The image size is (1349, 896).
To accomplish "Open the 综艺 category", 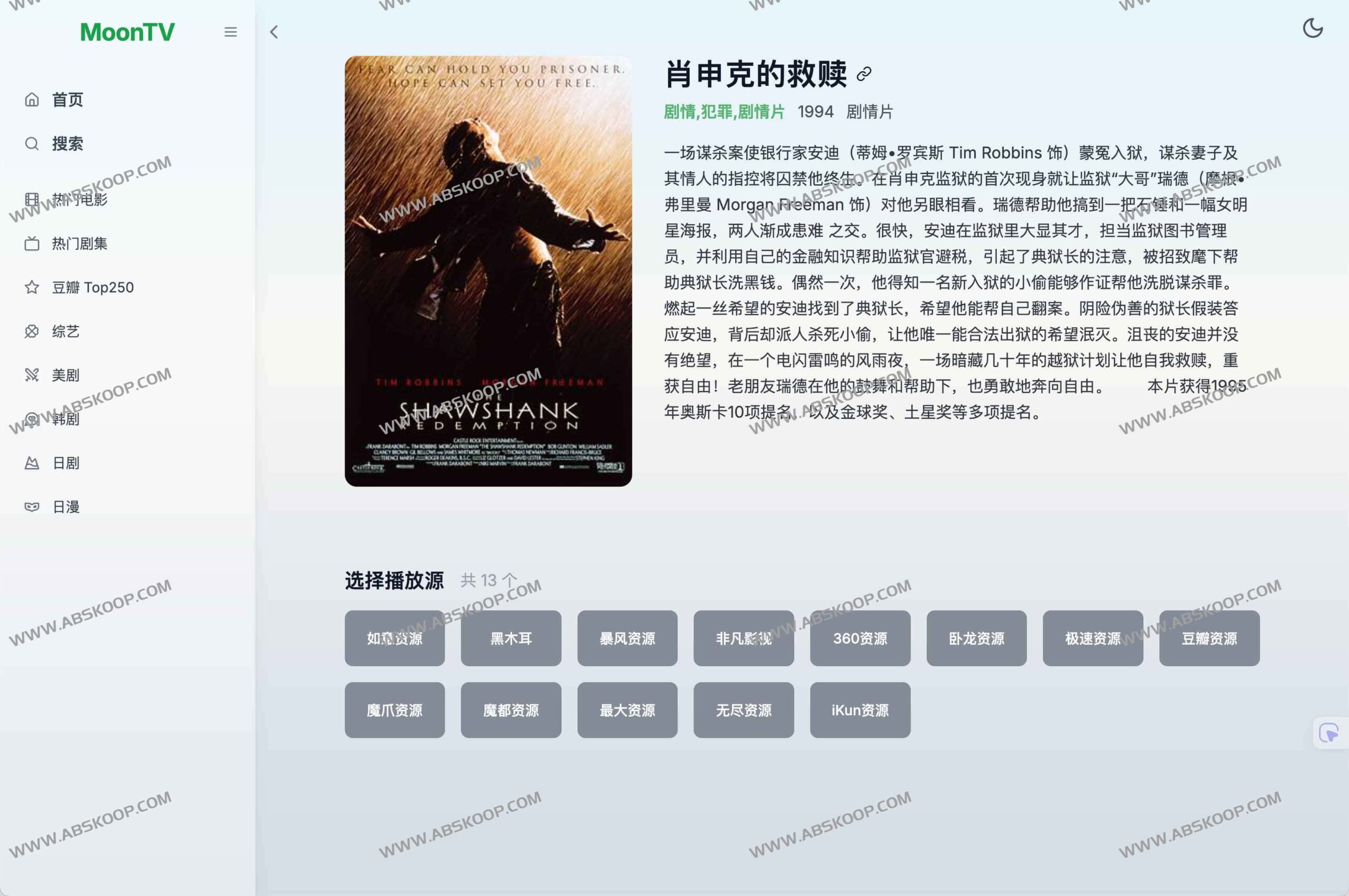I will (66, 331).
